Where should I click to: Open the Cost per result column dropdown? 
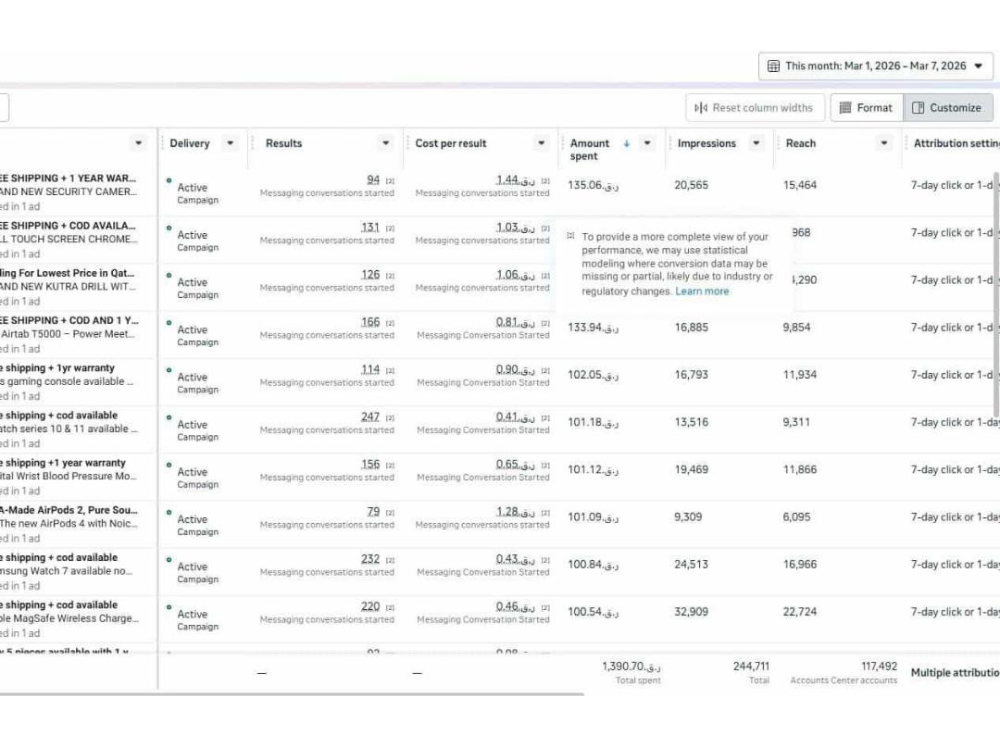click(541, 143)
